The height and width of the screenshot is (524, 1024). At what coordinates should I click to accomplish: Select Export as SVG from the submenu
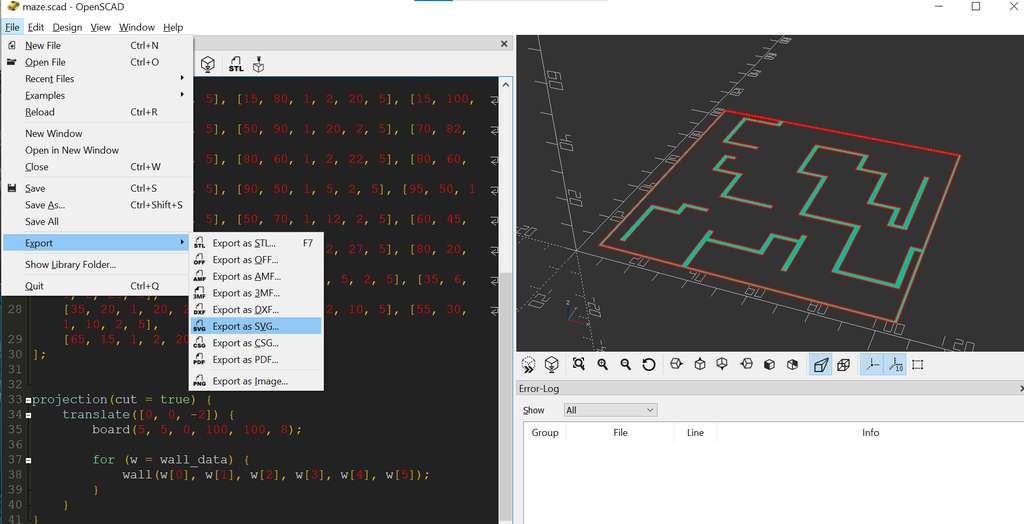pyautogui.click(x=256, y=326)
